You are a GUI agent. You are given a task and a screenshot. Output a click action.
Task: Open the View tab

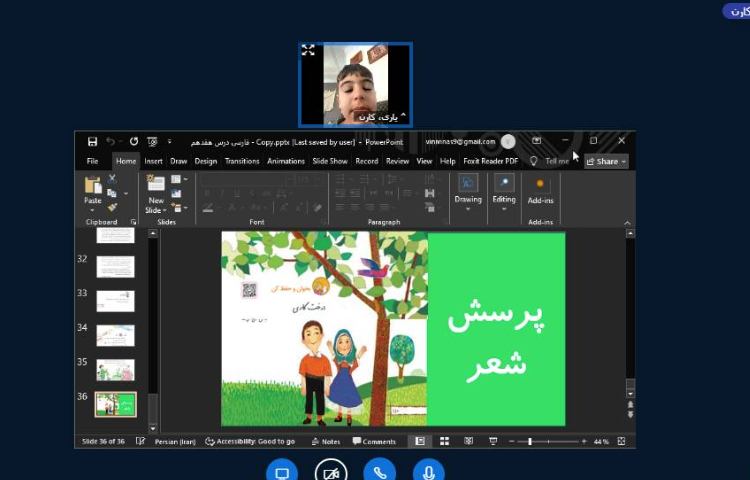tap(424, 162)
